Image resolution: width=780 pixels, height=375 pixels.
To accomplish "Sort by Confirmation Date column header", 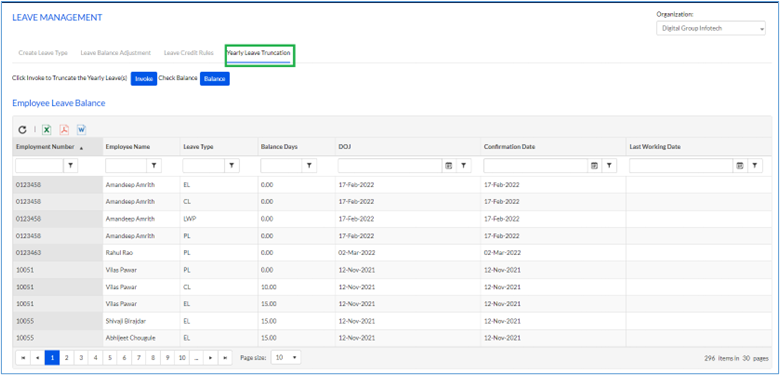I will pyautogui.click(x=509, y=147).
